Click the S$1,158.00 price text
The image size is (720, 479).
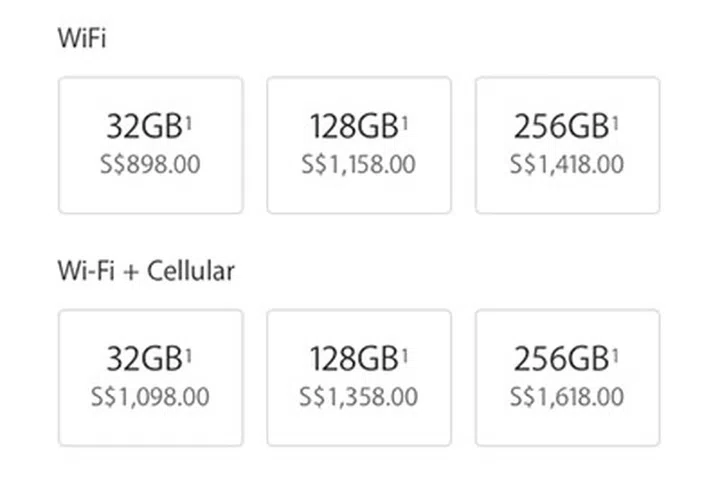pyautogui.click(x=358, y=165)
